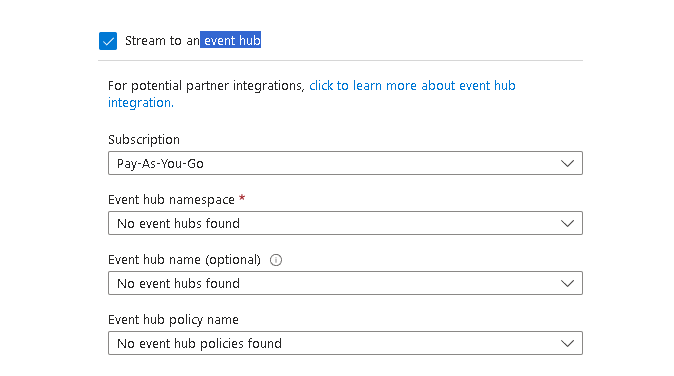674x376 pixels.
Task: Click the 'Event hub policy name' label
Action: (x=173, y=320)
